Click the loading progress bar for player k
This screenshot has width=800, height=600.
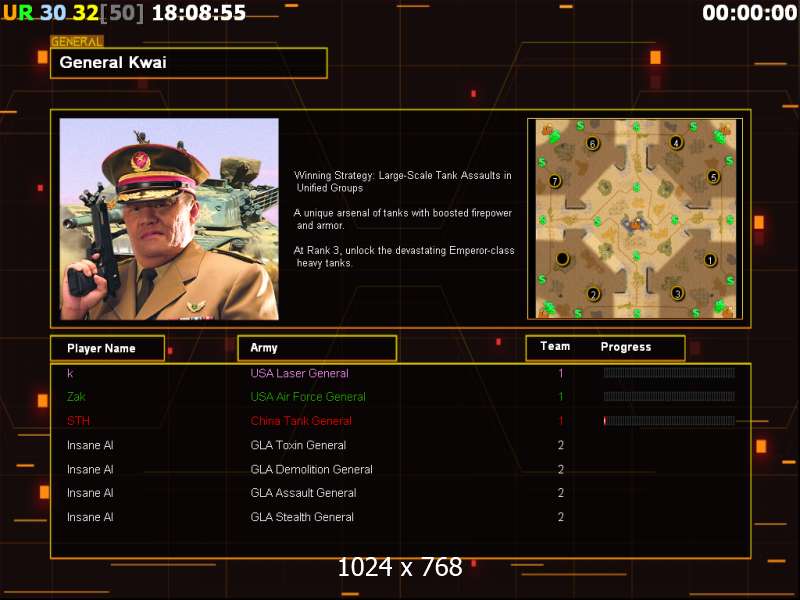[x=669, y=373]
